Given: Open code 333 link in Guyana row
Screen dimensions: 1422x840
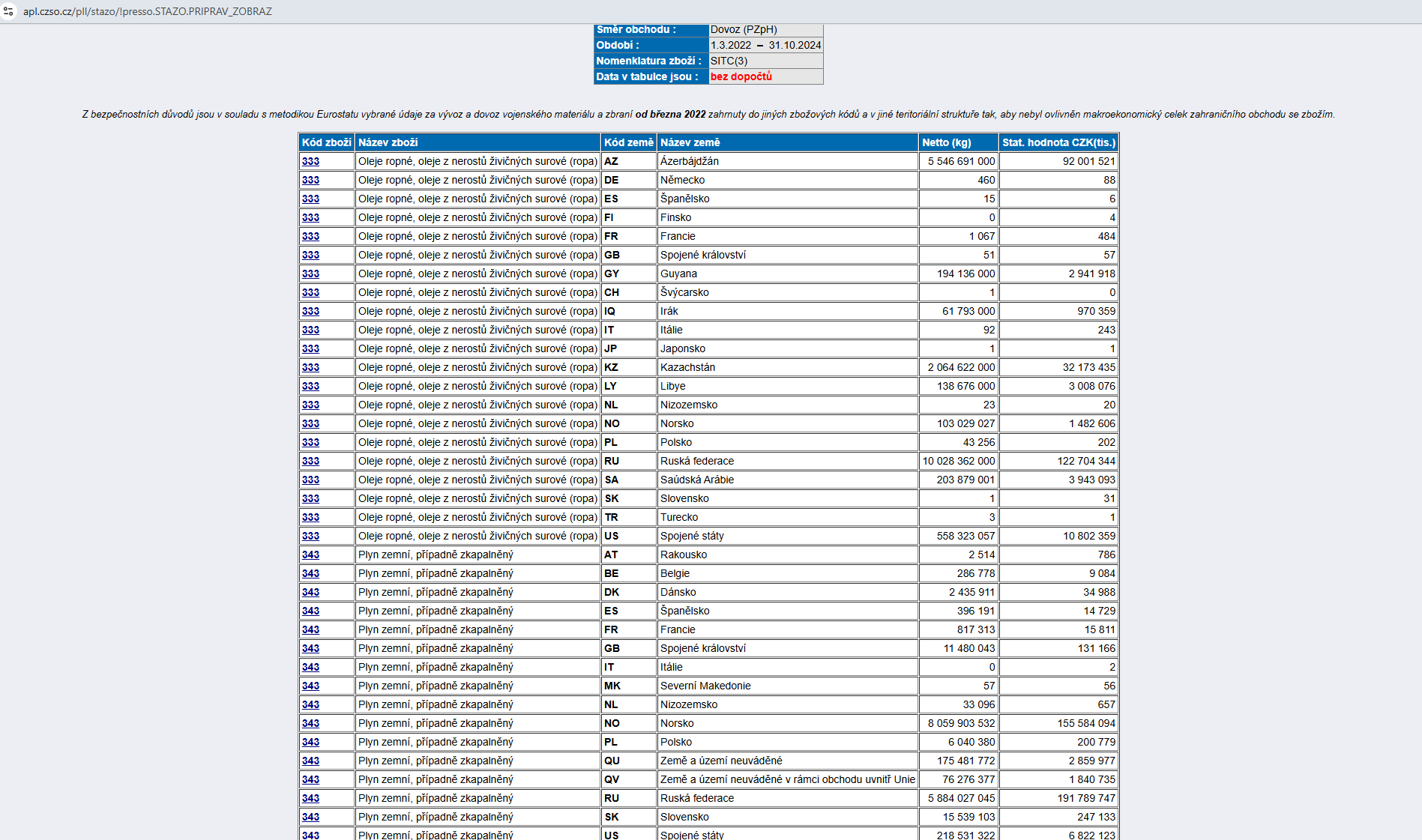Looking at the screenshot, I should coord(310,274).
